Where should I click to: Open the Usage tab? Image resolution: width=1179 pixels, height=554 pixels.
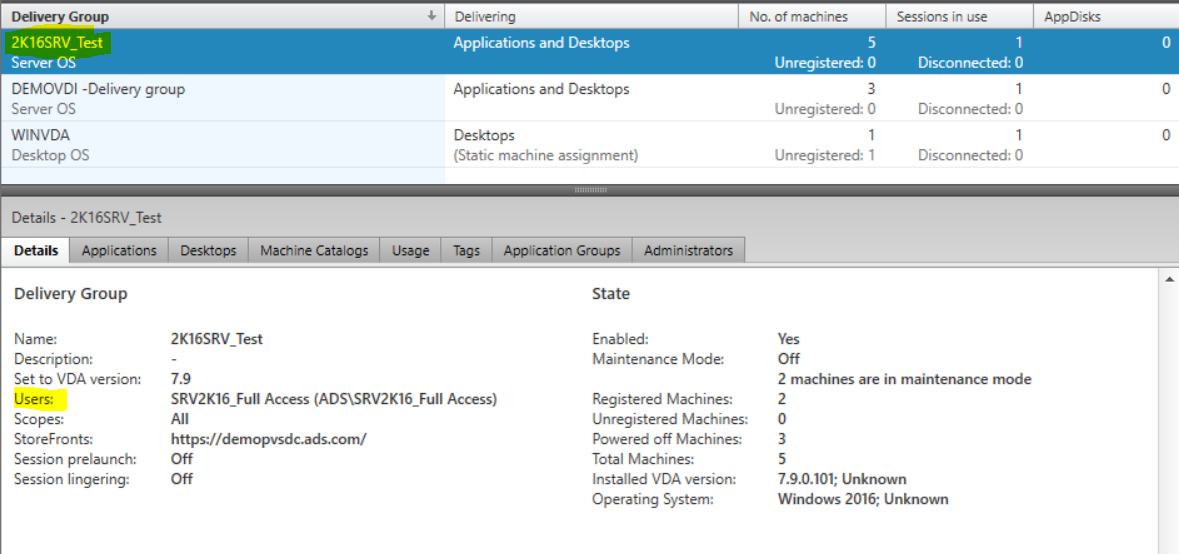point(411,250)
